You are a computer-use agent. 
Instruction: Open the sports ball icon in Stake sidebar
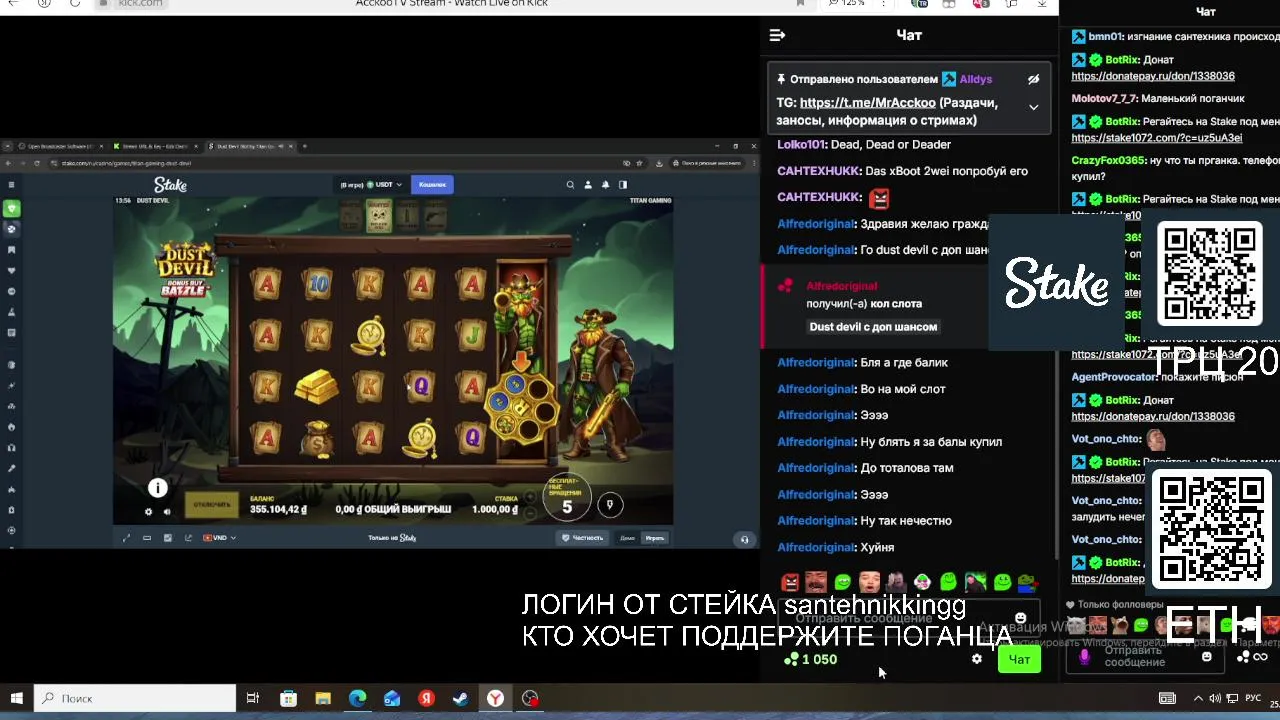(x=11, y=229)
